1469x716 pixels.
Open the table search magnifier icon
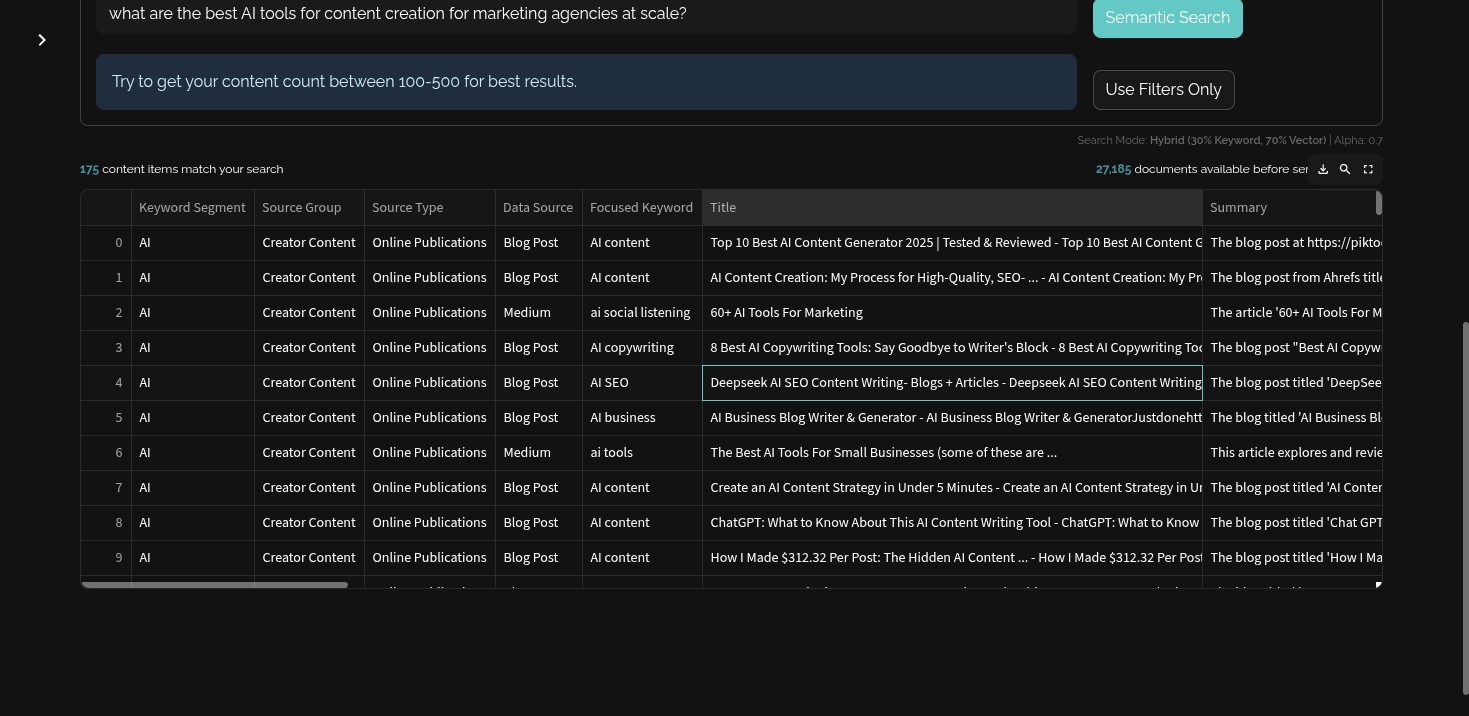pos(1345,170)
